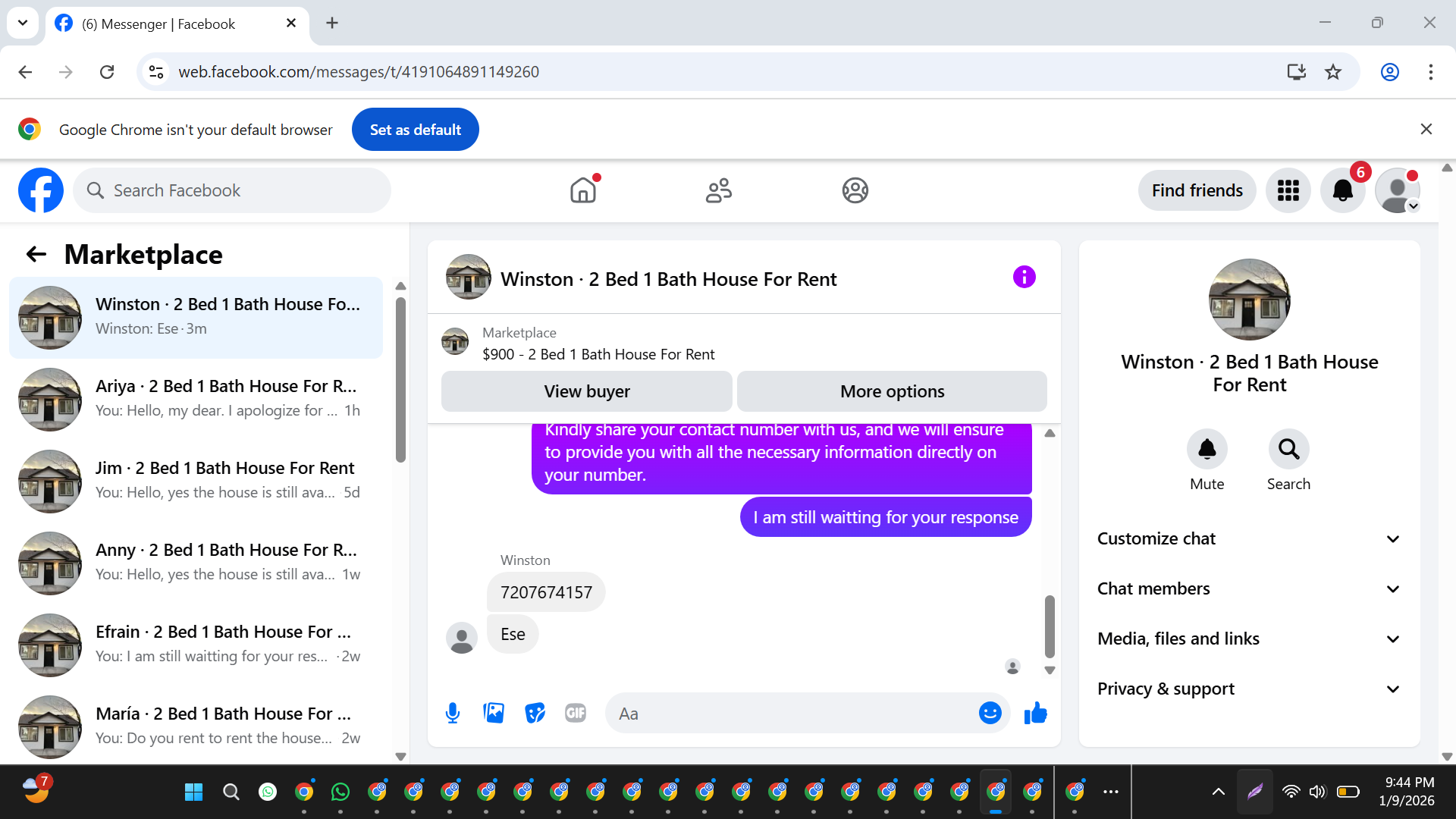
Task: Open the Friends tab in top navigation
Action: [x=718, y=190]
